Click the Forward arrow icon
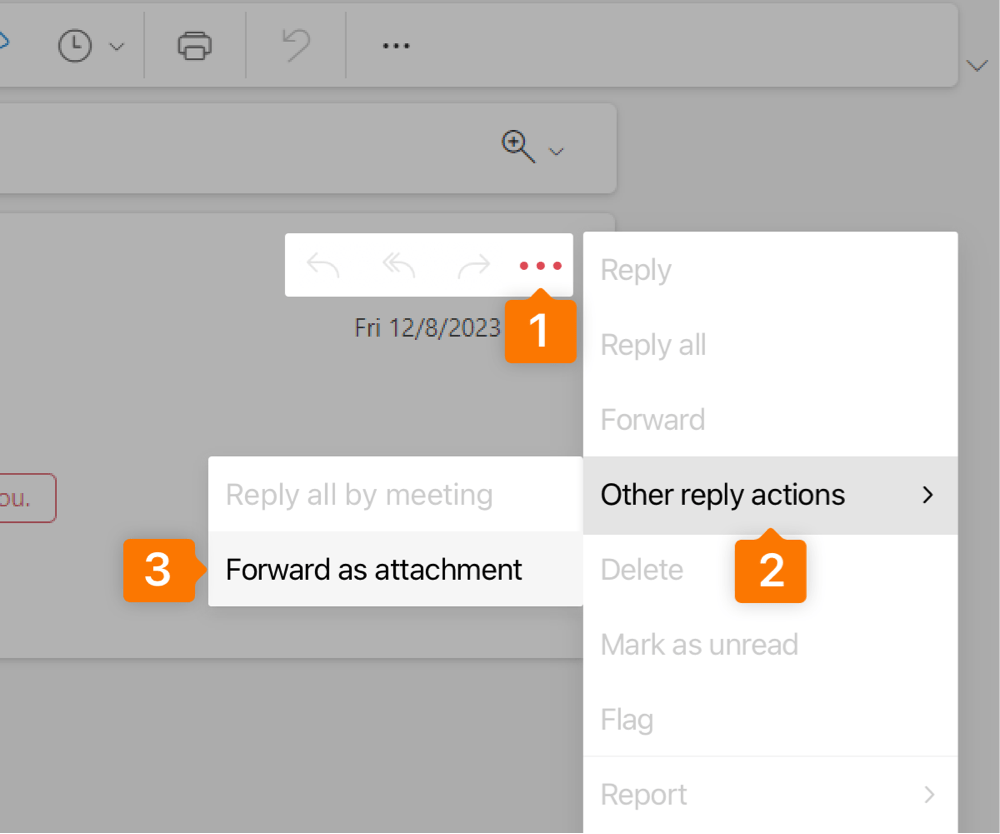 [x=474, y=265]
